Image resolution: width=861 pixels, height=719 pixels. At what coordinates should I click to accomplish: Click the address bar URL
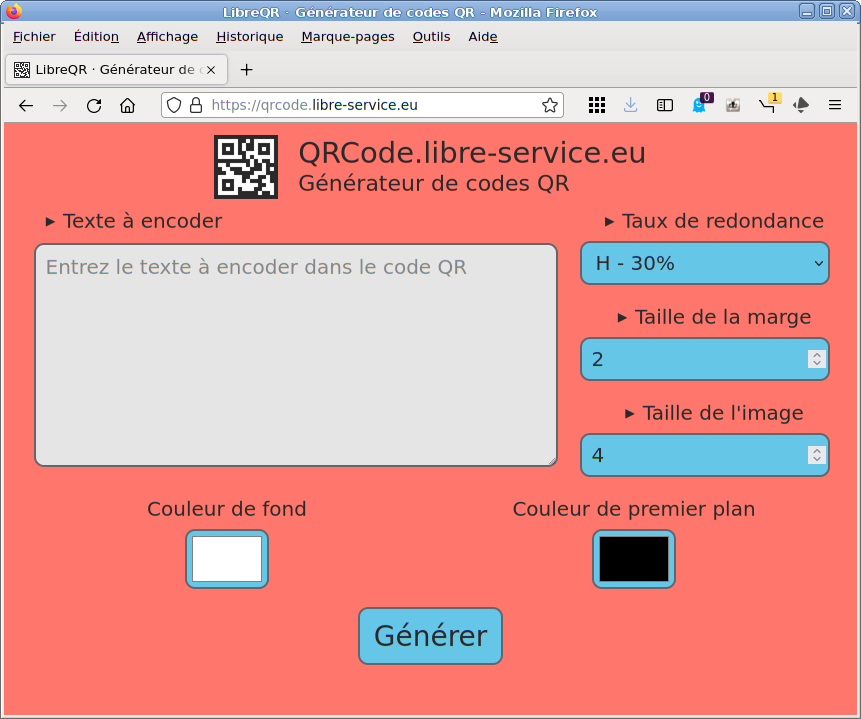pos(315,105)
